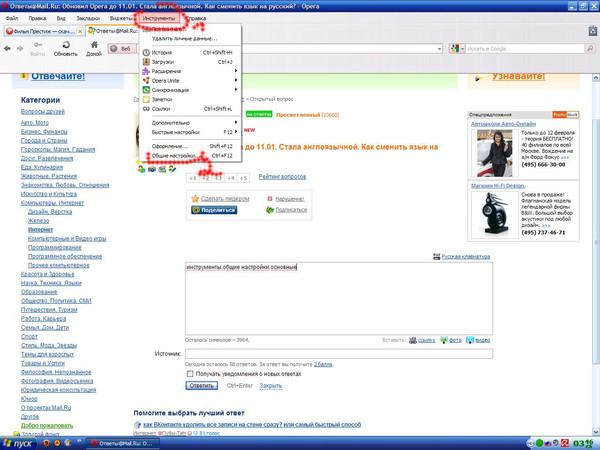Open the Программирование subcategory
Screen dimensions: 600x450
(x=54, y=248)
